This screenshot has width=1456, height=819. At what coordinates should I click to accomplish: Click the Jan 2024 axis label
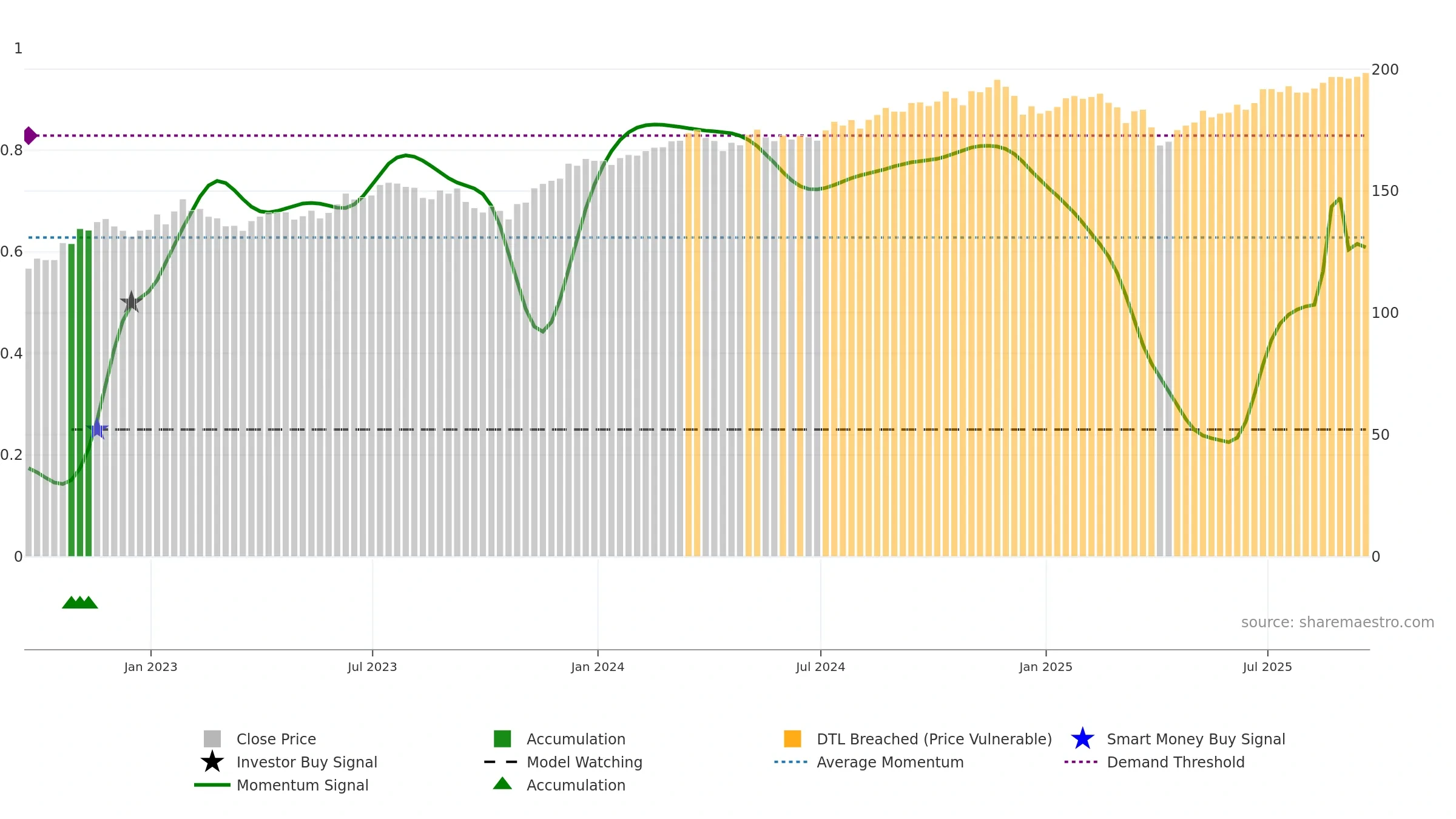click(x=598, y=667)
